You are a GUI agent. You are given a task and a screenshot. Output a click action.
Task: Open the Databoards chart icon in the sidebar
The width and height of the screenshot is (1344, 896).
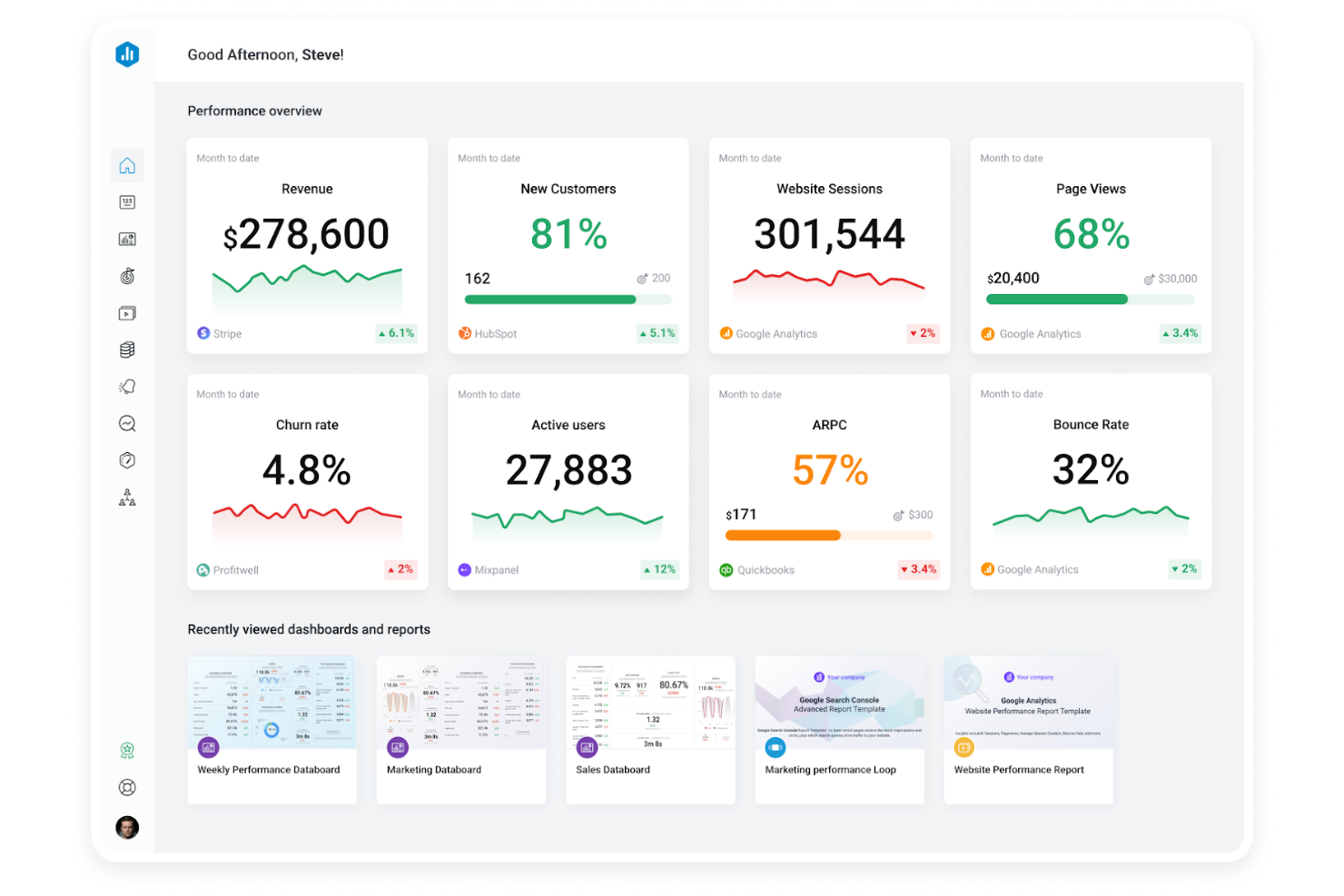(x=127, y=239)
